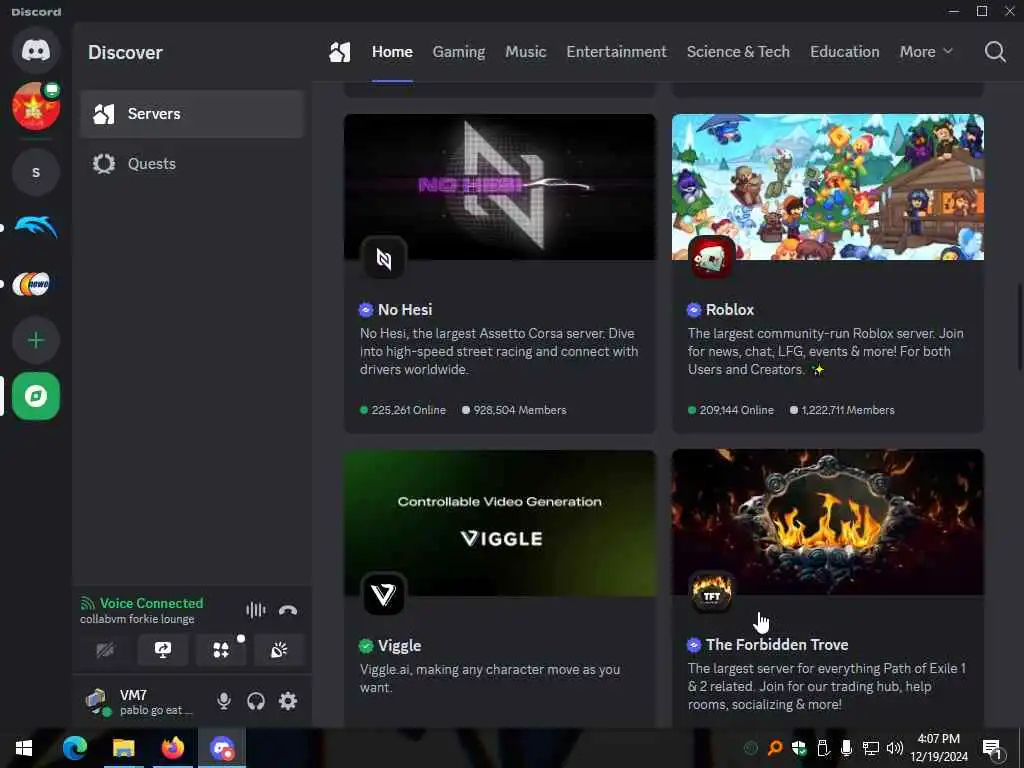Open the blue dolphin server icon
The height and width of the screenshot is (768, 1024).
coord(36,227)
